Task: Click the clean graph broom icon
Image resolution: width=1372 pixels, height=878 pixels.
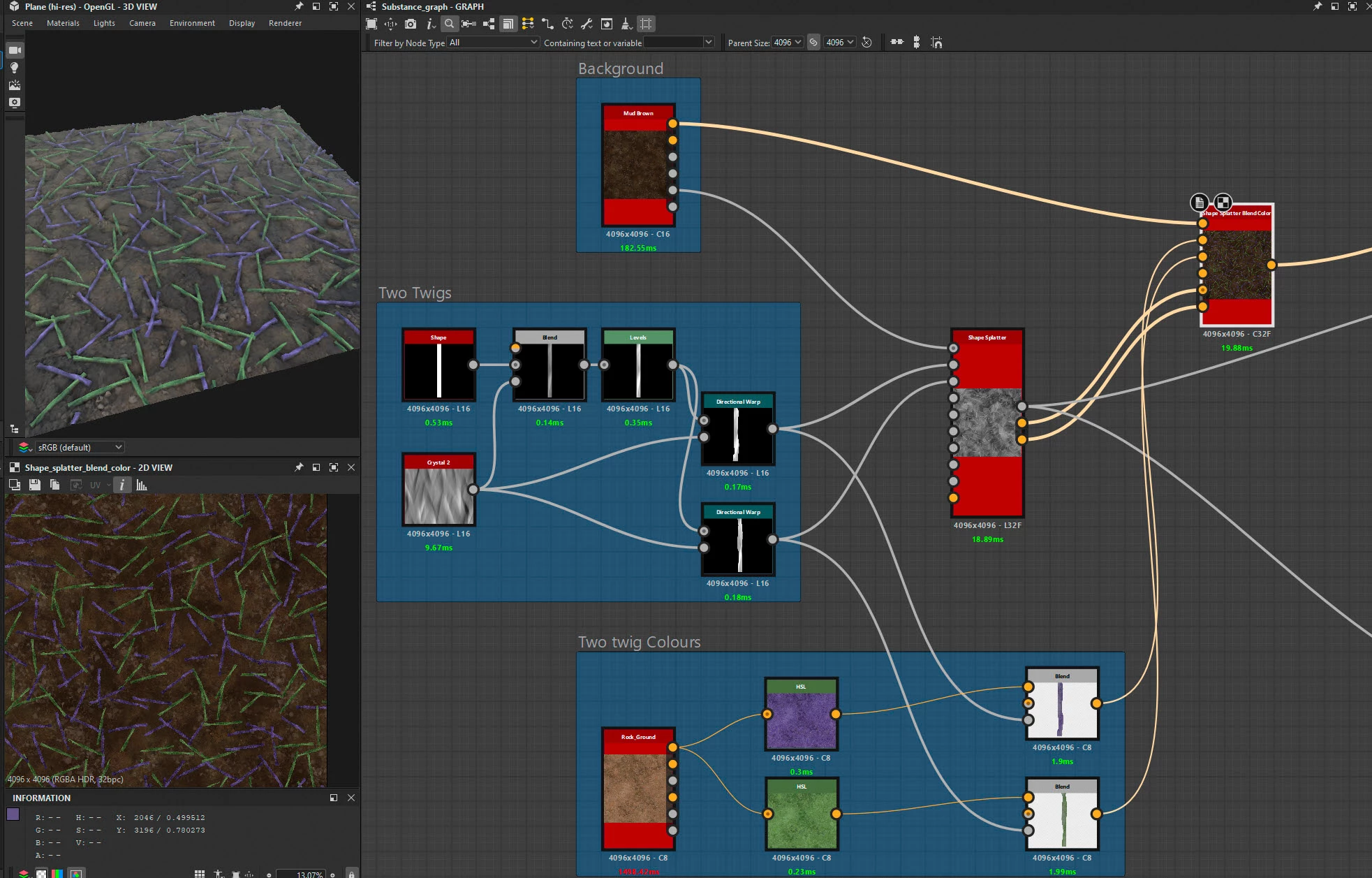Action: click(x=626, y=24)
